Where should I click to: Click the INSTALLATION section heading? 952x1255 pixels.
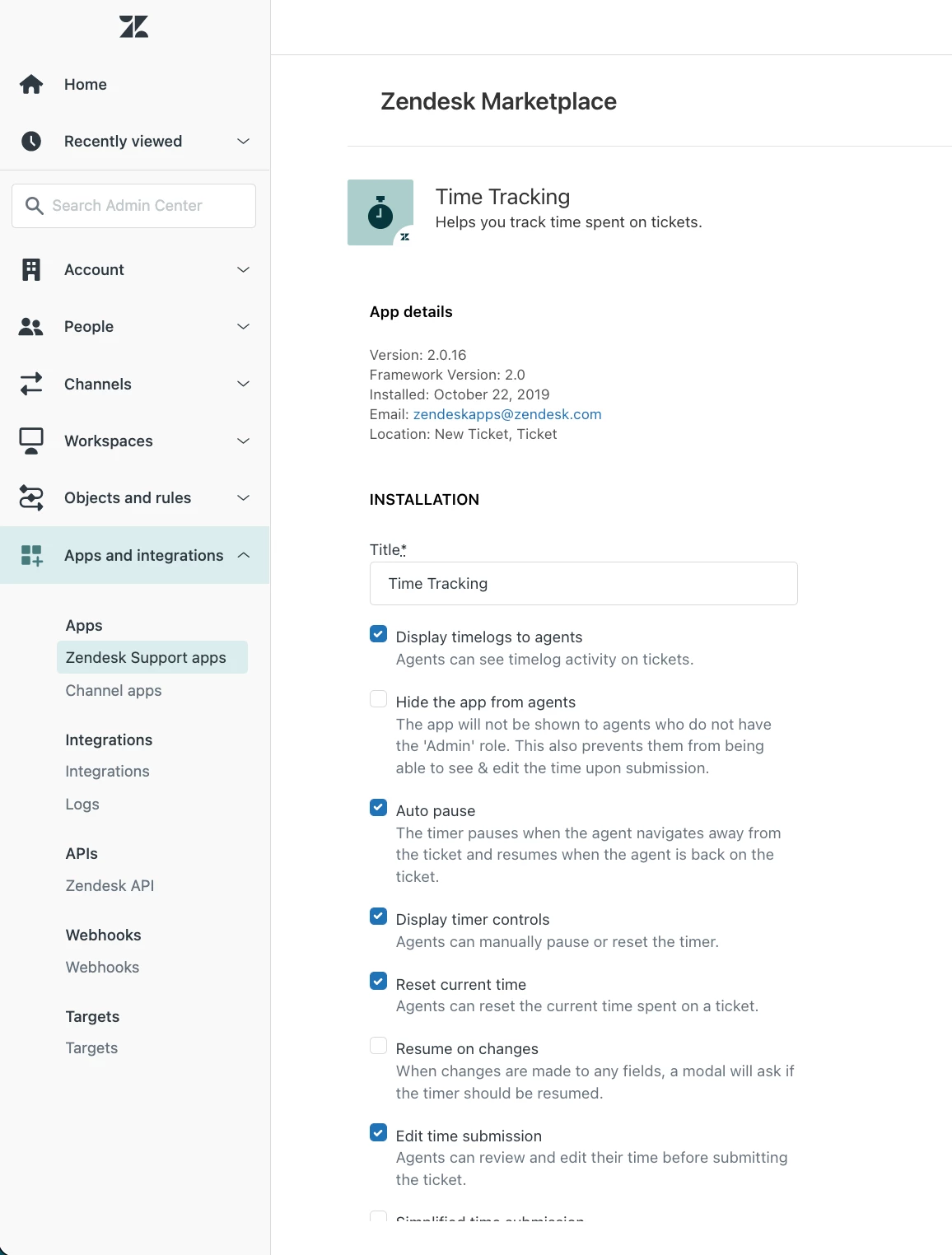424,500
